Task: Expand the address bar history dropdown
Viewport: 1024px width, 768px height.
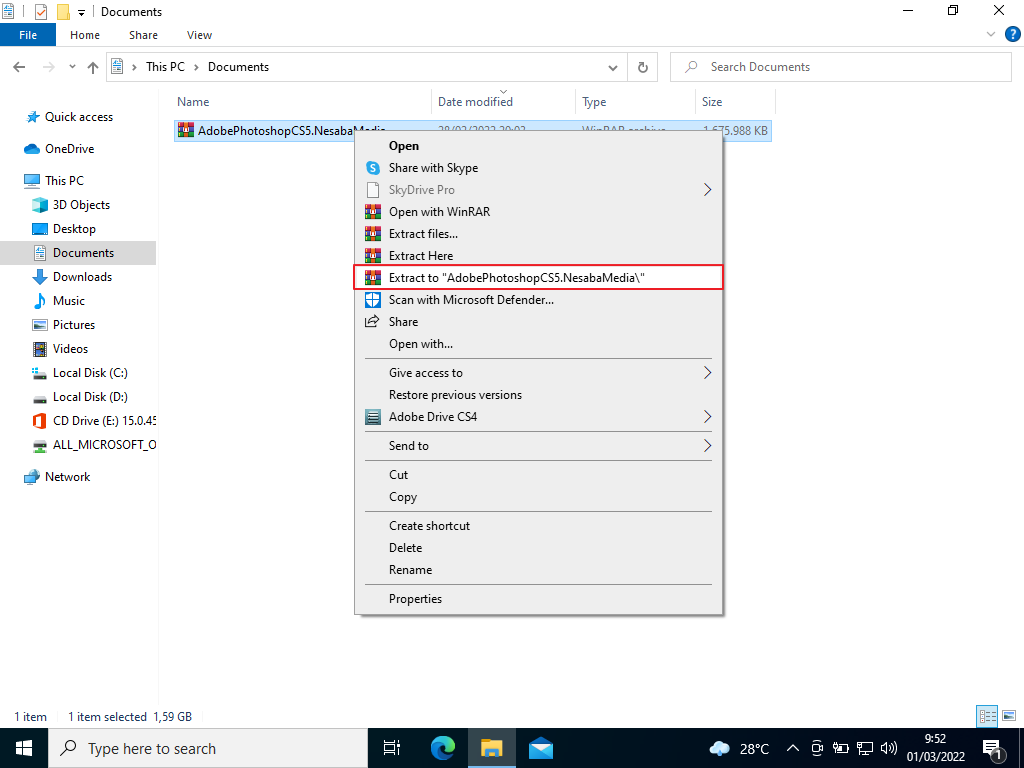Action: [x=613, y=67]
